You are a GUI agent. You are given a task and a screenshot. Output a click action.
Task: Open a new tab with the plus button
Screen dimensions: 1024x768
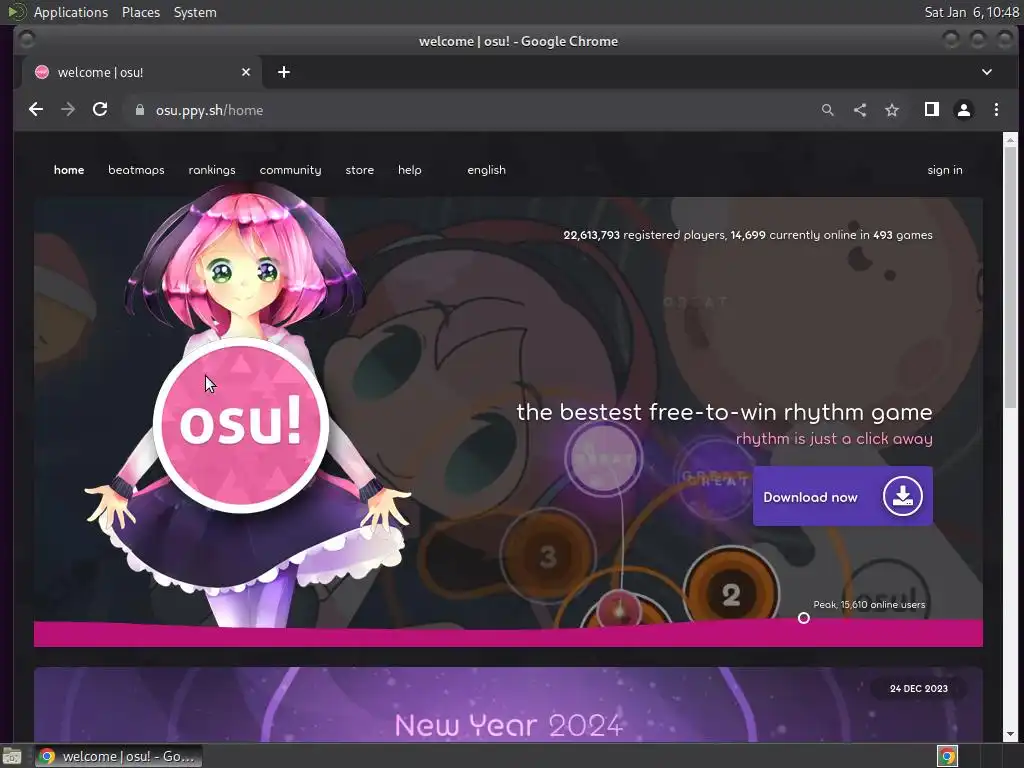(x=283, y=72)
